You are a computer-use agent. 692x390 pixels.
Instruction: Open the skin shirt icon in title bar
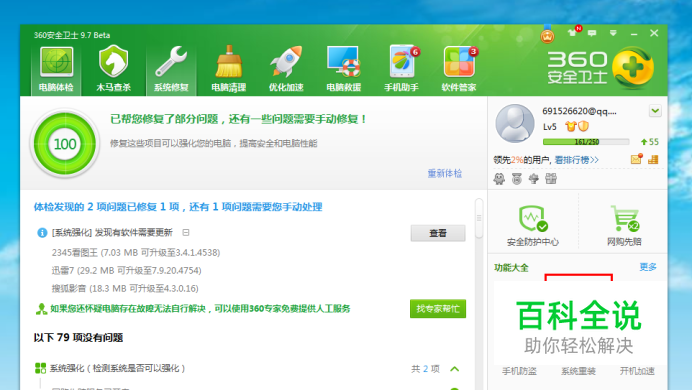[x=572, y=33]
